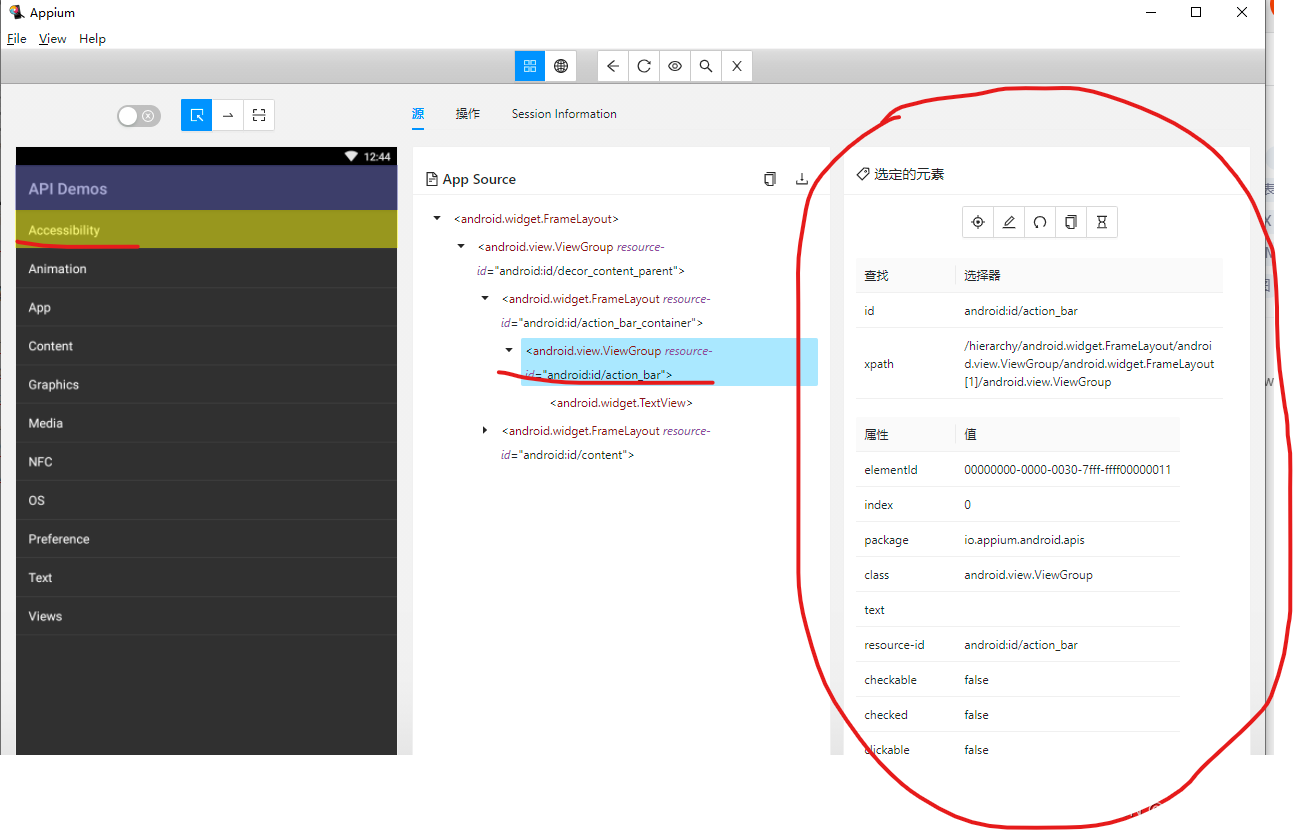The image size is (1293, 830).
Task: Copy selected element attributes icon
Action: pos(1071,222)
